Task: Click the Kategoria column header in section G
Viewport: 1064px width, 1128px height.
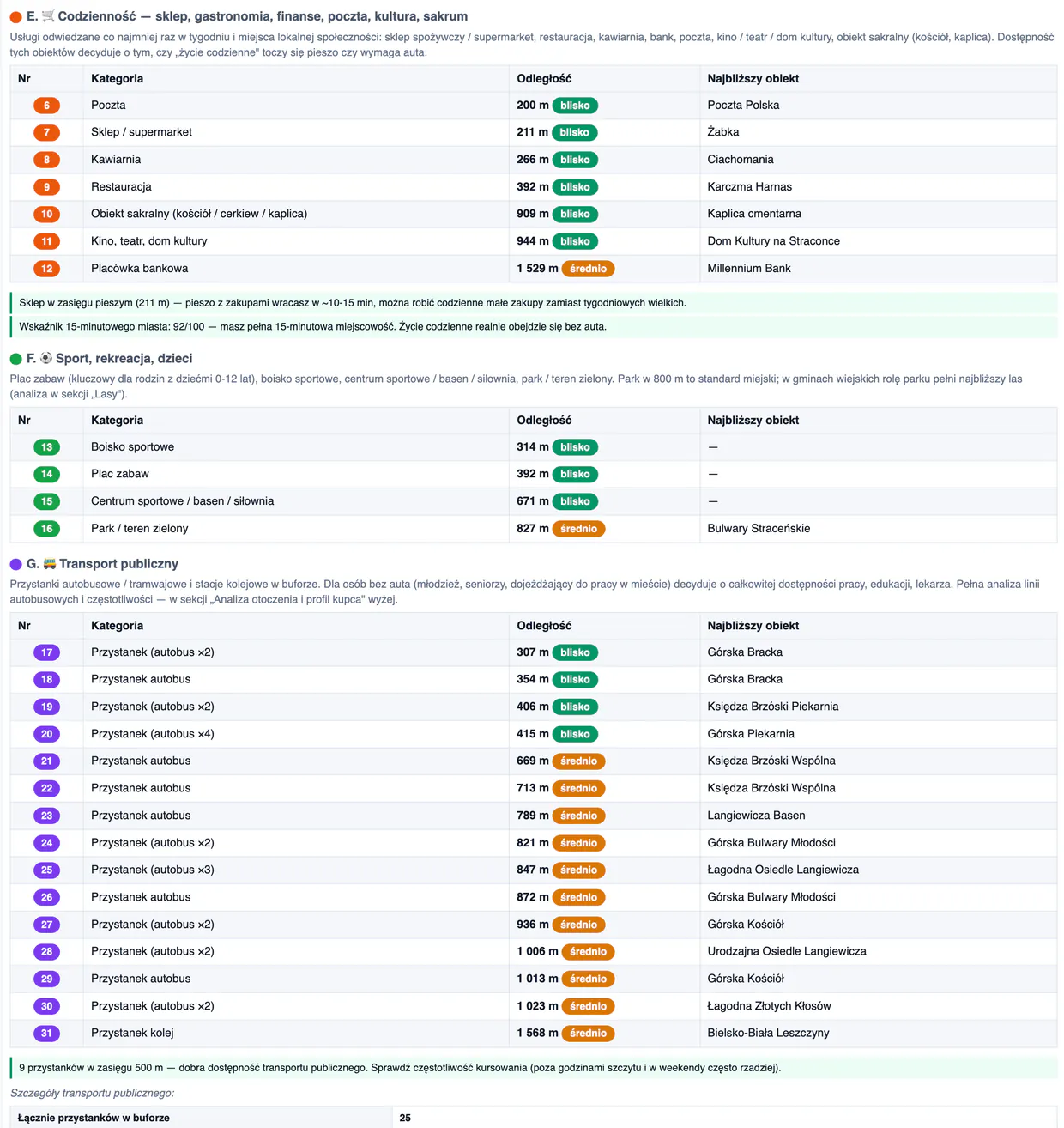Action: 118,626
